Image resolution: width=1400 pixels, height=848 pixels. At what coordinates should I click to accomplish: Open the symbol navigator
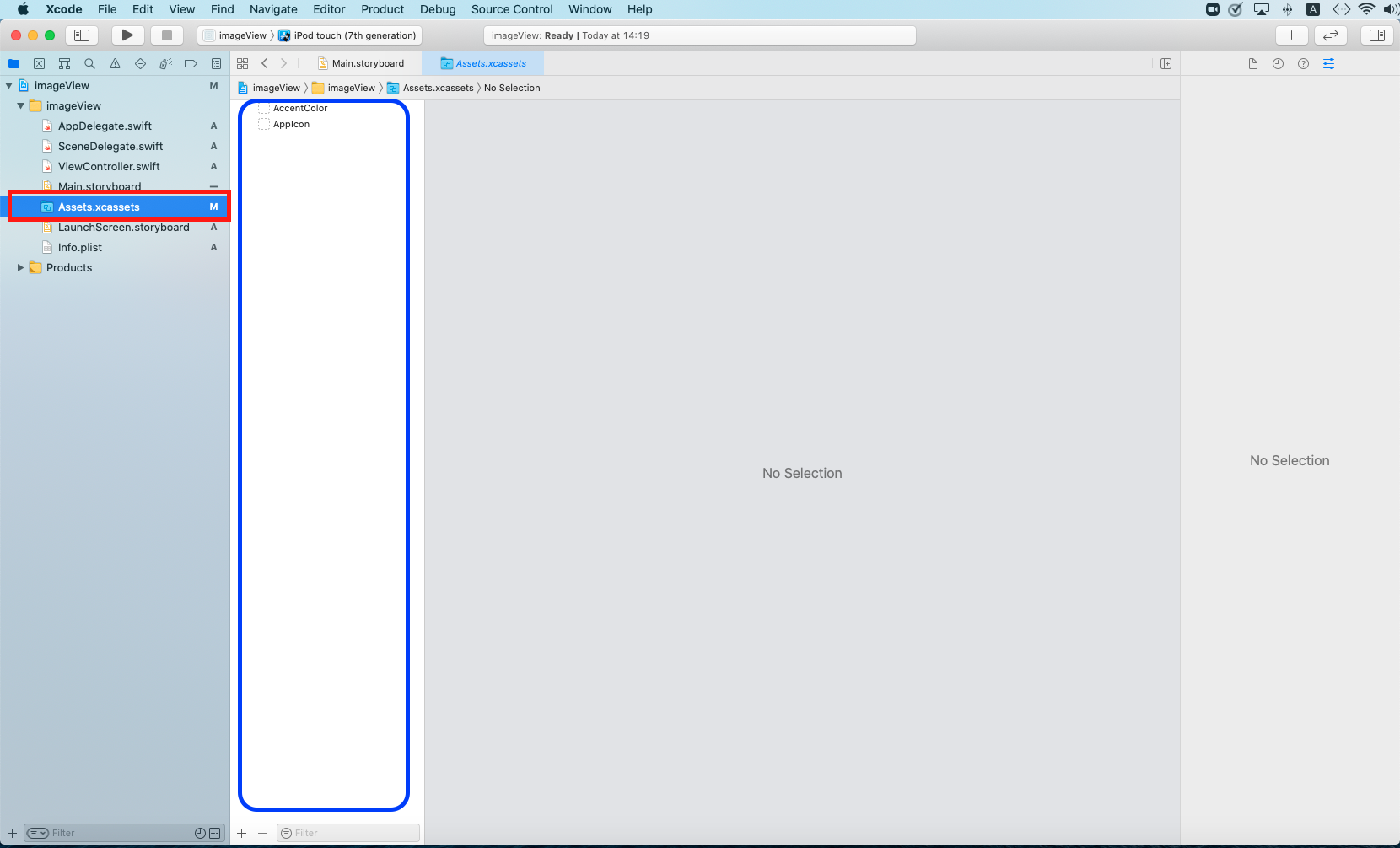(64, 63)
